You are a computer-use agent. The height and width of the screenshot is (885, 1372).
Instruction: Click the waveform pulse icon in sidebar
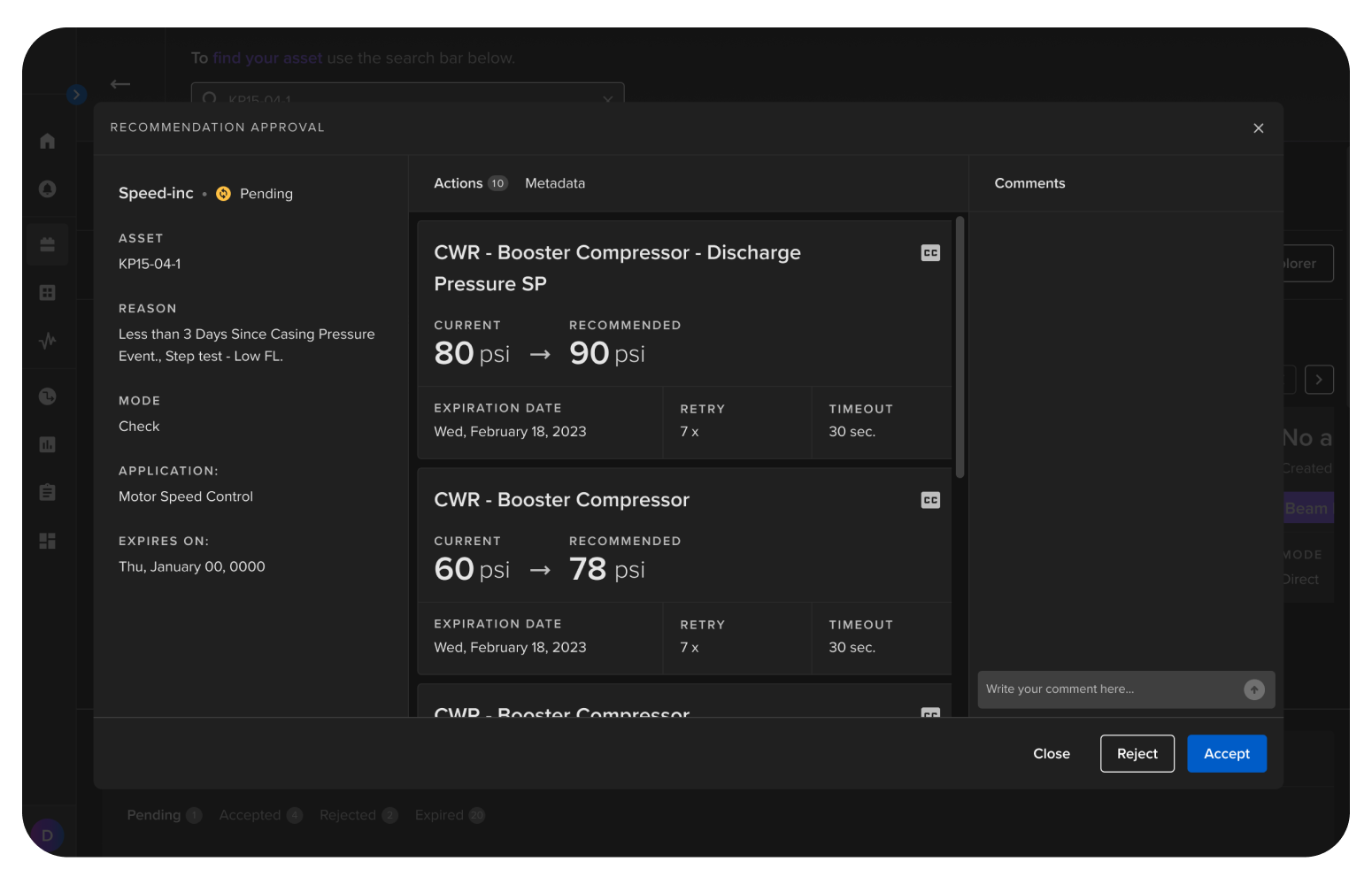(x=48, y=341)
